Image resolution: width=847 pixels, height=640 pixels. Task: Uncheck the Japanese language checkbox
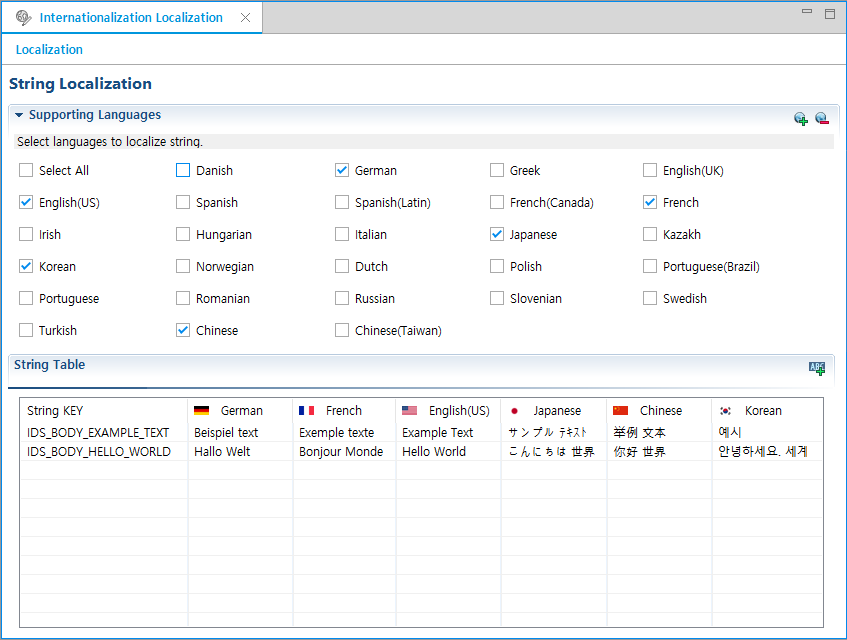tap(496, 234)
